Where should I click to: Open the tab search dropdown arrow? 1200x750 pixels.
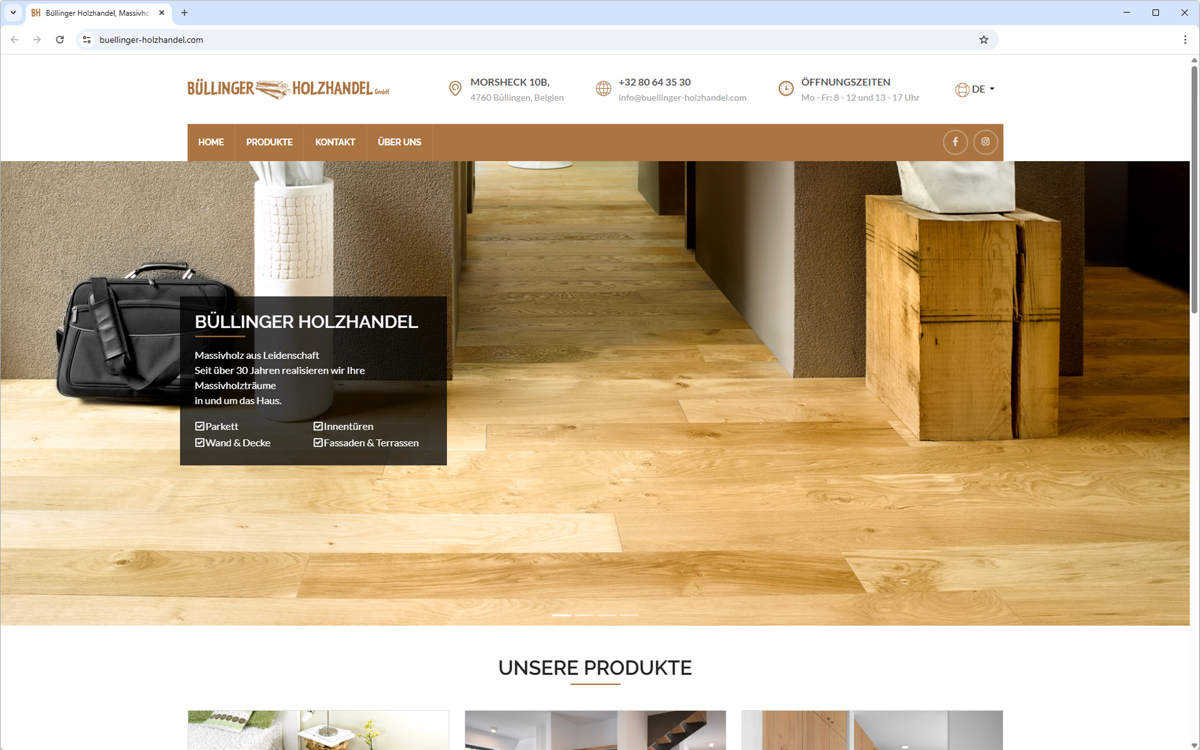point(13,13)
